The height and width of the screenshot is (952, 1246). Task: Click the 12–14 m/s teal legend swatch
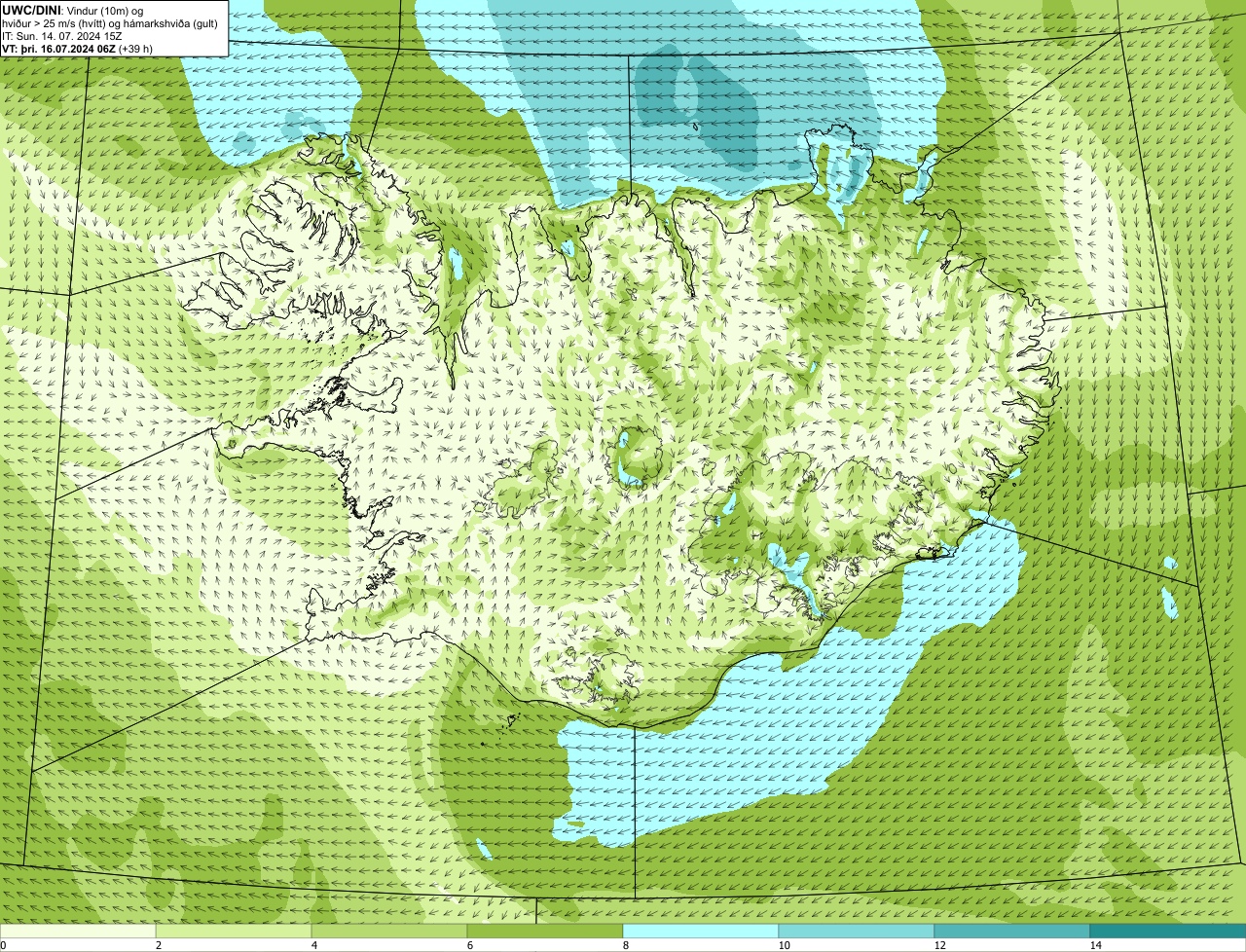1012,931
